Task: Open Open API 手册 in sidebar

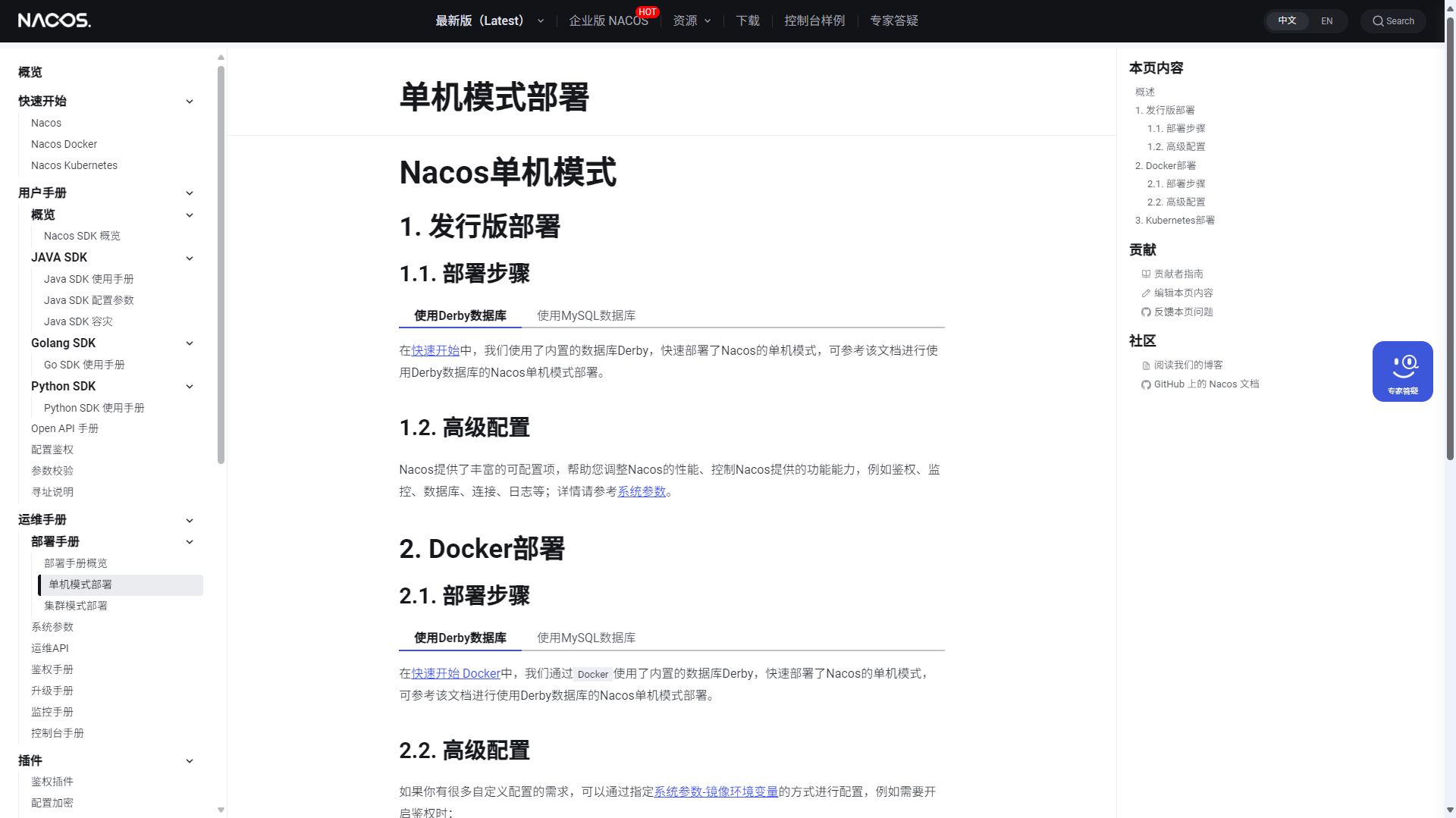Action: click(x=64, y=428)
